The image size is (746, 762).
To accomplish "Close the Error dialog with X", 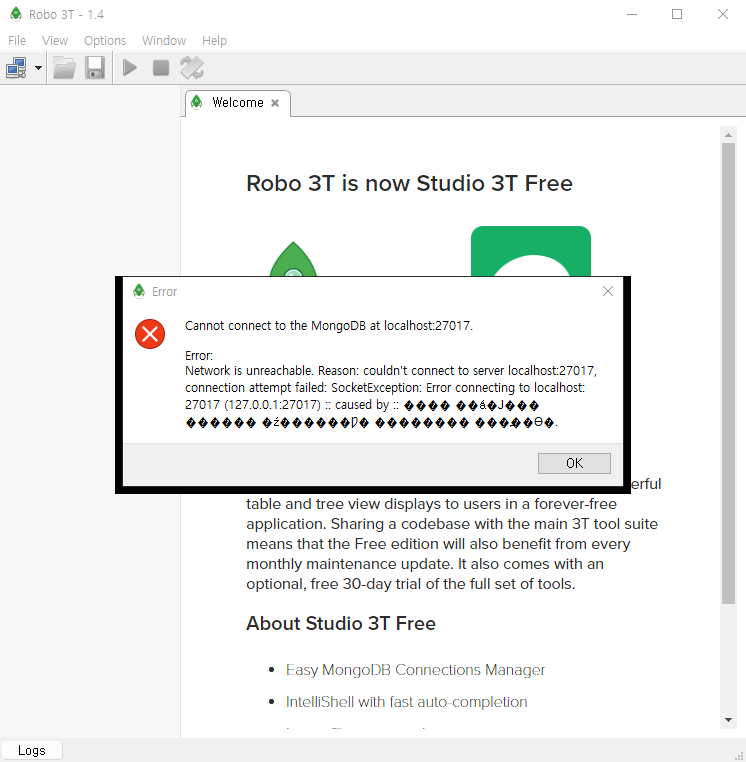I will [607, 291].
